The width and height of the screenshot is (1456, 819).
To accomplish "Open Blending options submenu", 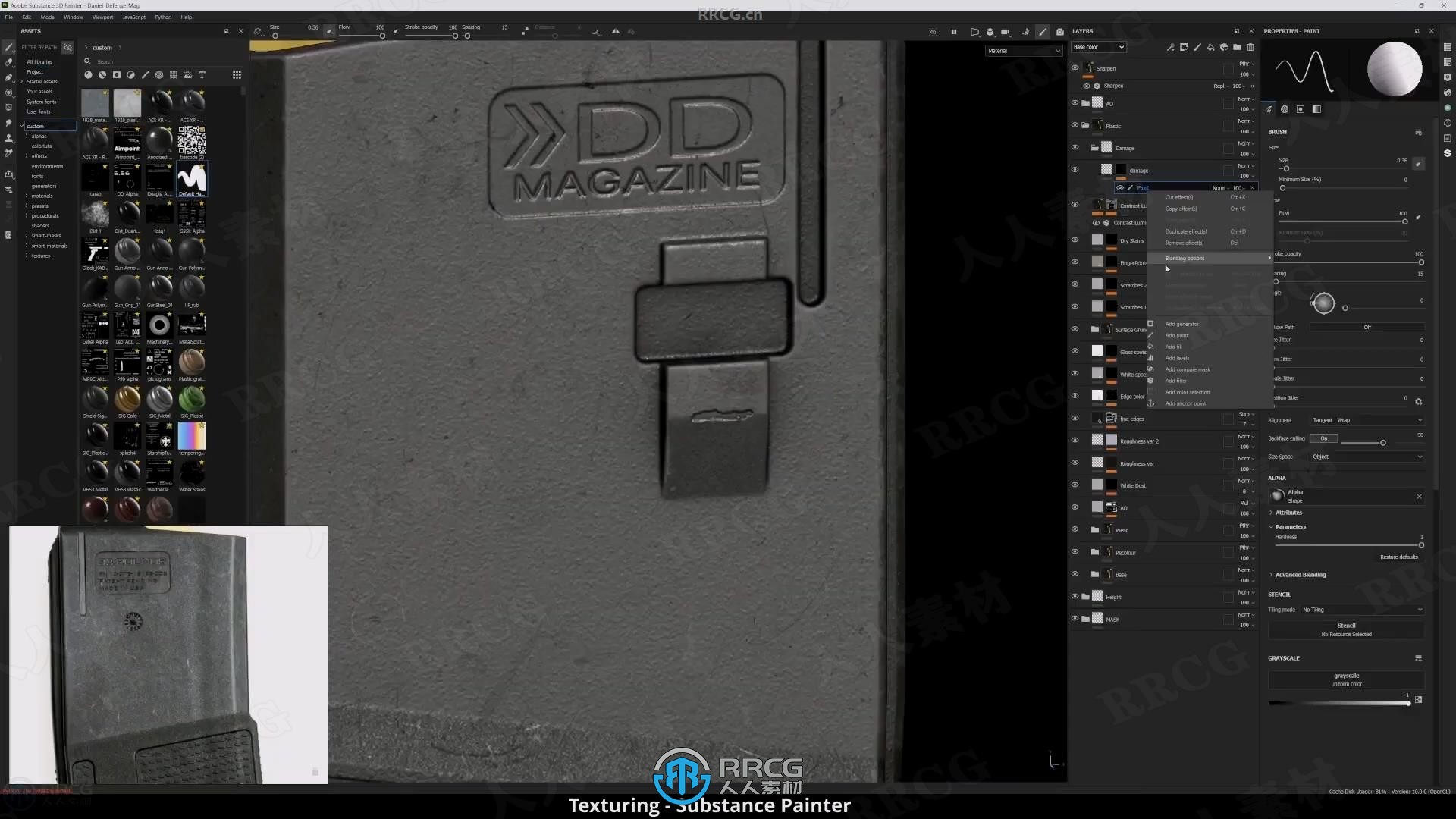I will [x=1209, y=259].
